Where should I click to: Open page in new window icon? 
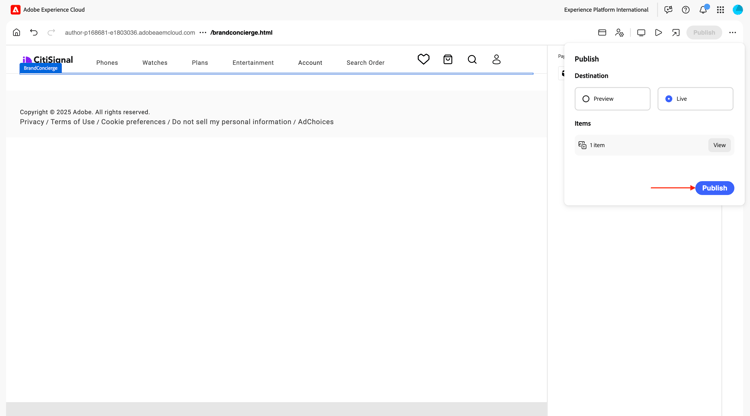[675, 33]
